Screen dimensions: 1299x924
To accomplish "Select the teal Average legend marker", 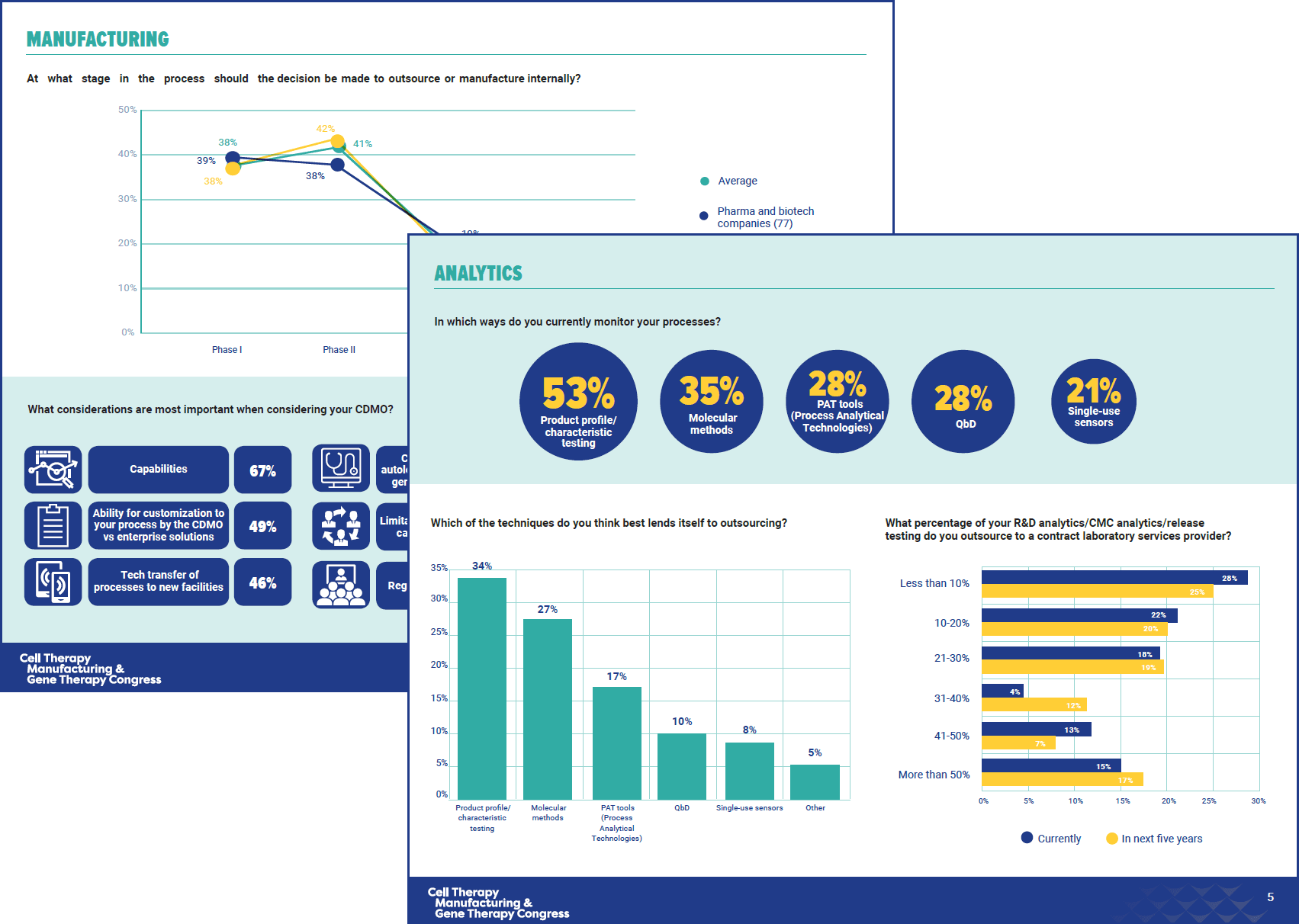I will coord(705,181).
